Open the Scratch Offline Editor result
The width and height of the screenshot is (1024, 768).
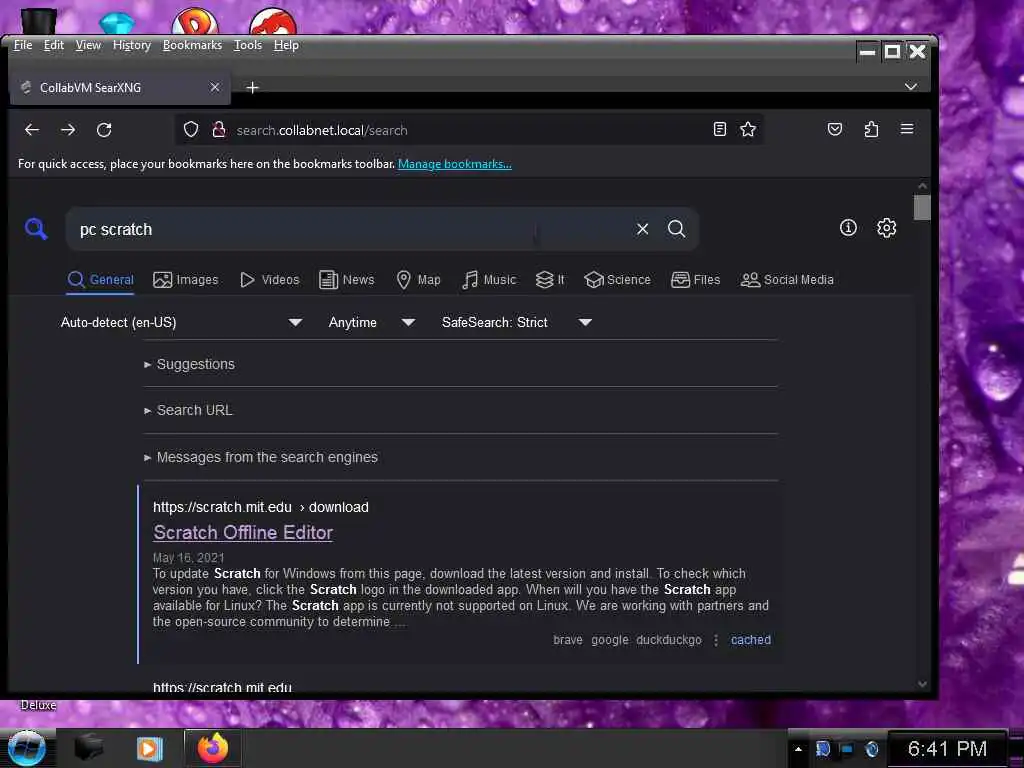click(x=243, y=533)
